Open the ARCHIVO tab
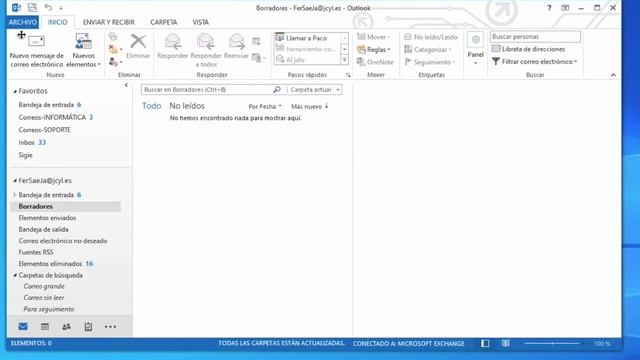 pos(23,22)
